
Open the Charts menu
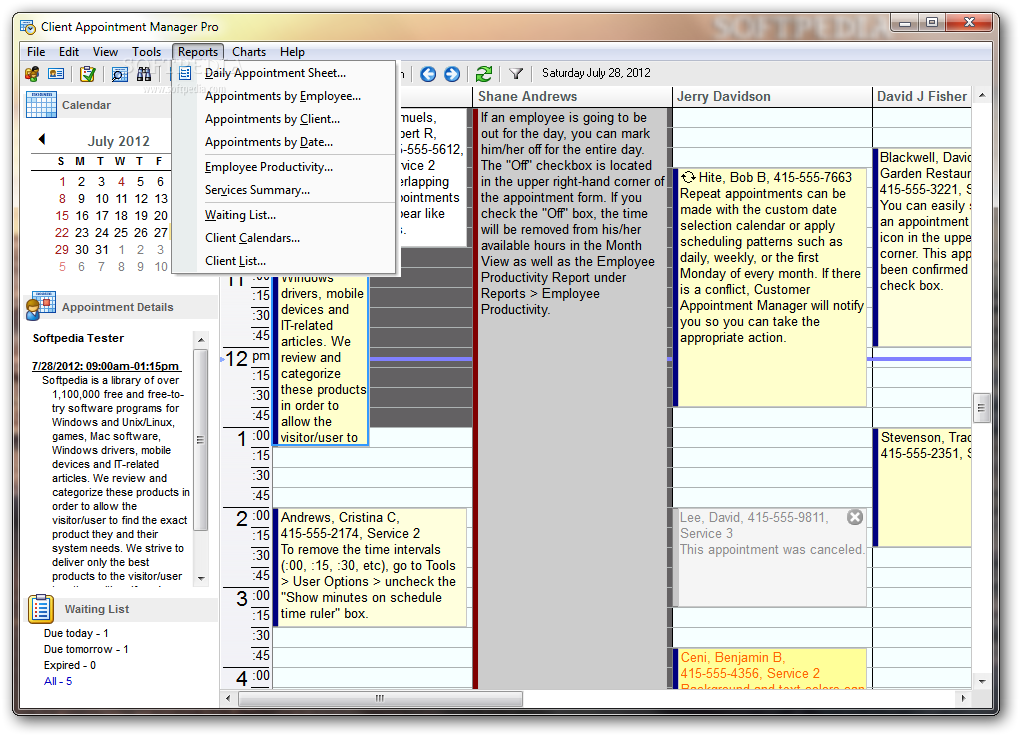pos(249,52)
